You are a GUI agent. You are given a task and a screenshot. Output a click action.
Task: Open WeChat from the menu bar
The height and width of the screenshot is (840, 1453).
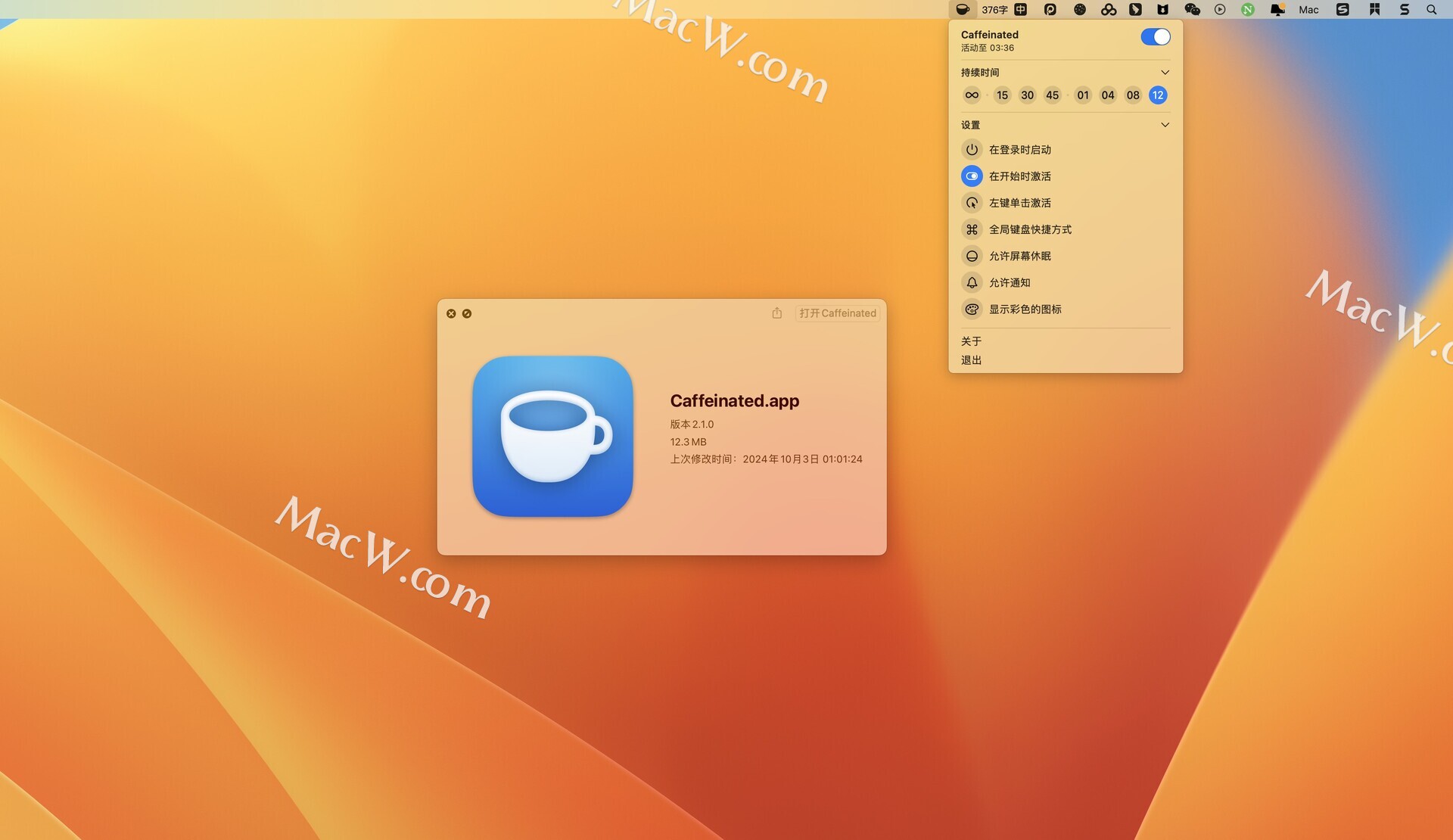tap(1192, 10)
